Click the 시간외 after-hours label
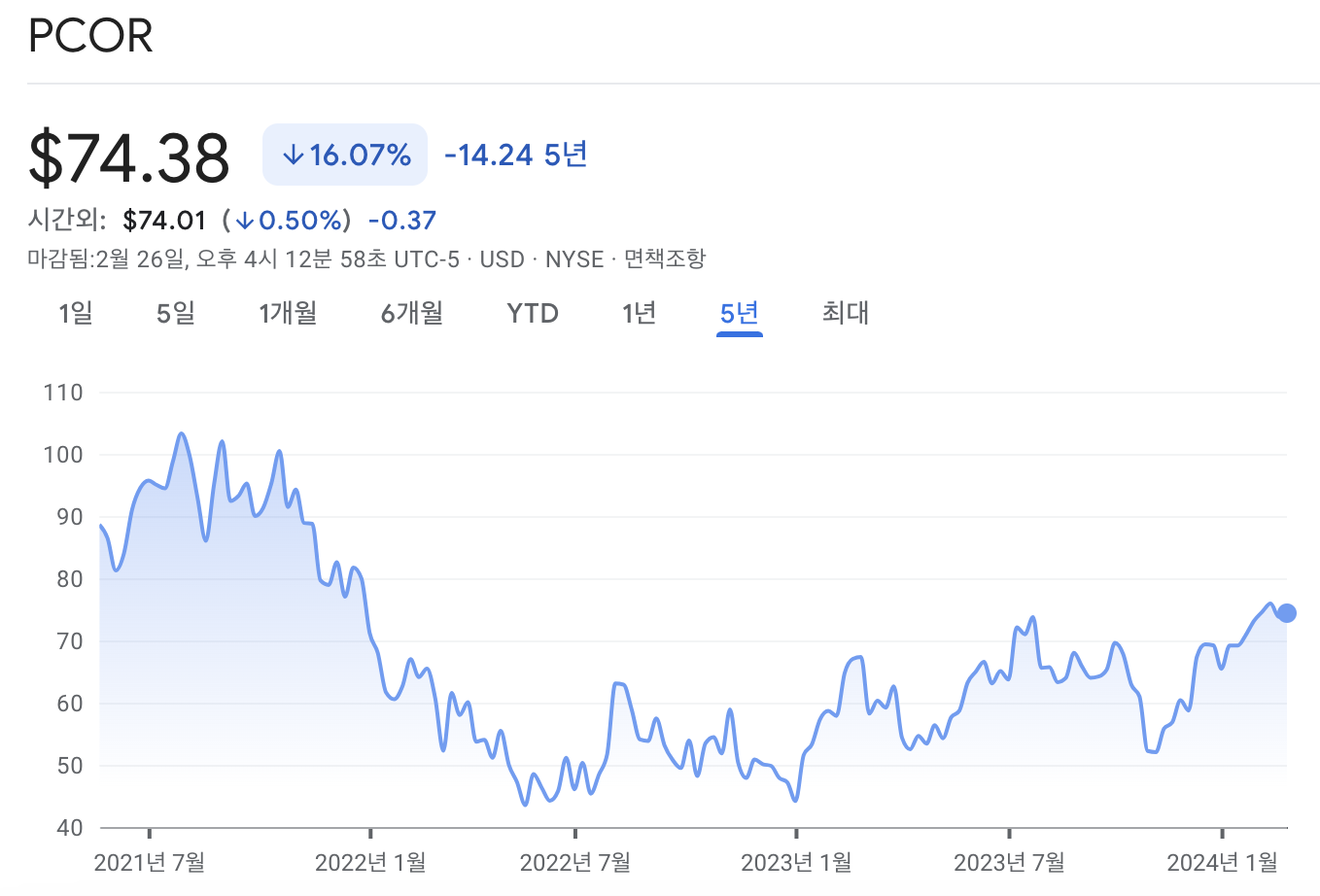This screenshot has height=896, width=1320. pos(66,221)
